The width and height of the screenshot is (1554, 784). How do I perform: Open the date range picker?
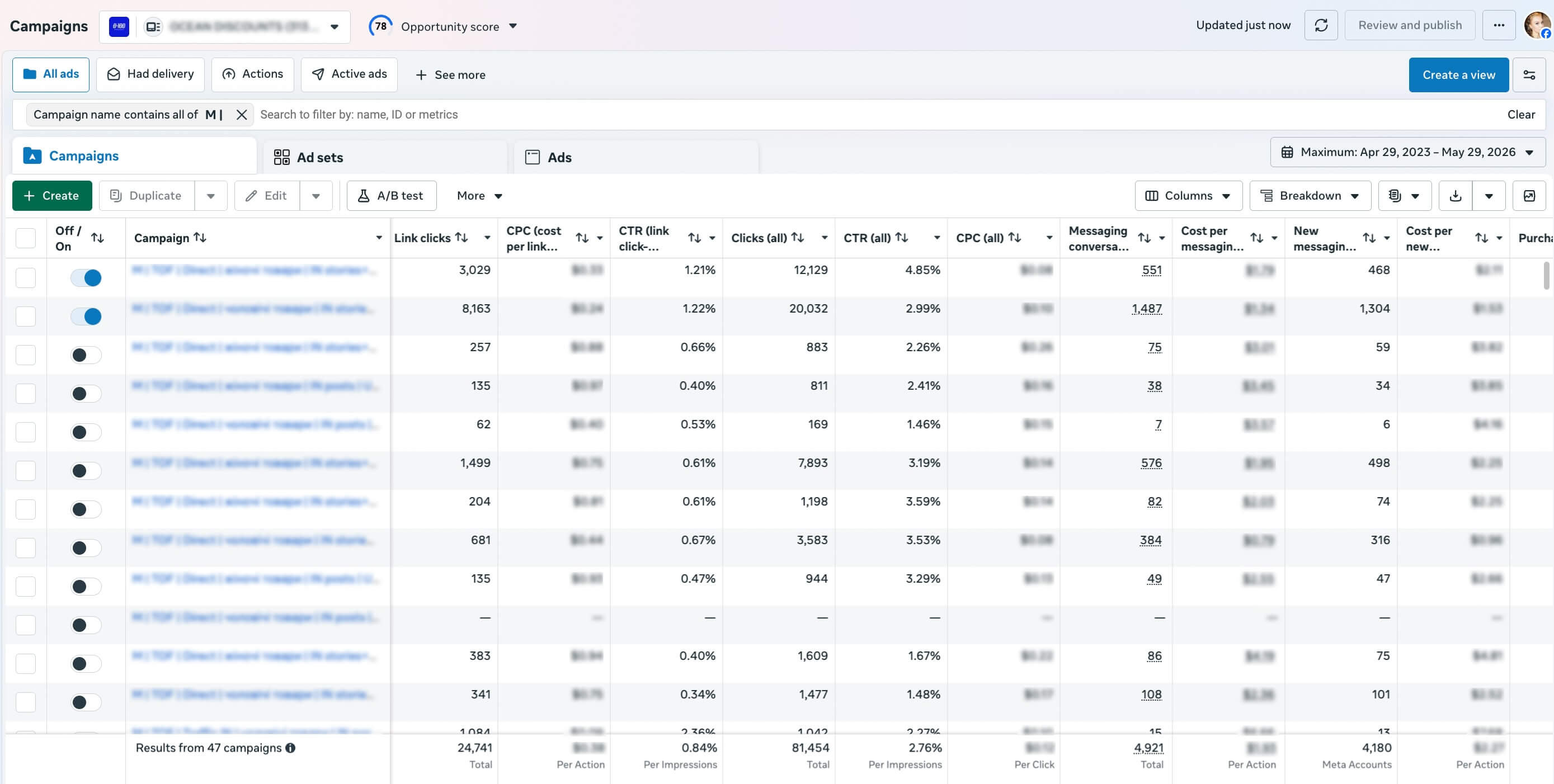click(1407, 152)
